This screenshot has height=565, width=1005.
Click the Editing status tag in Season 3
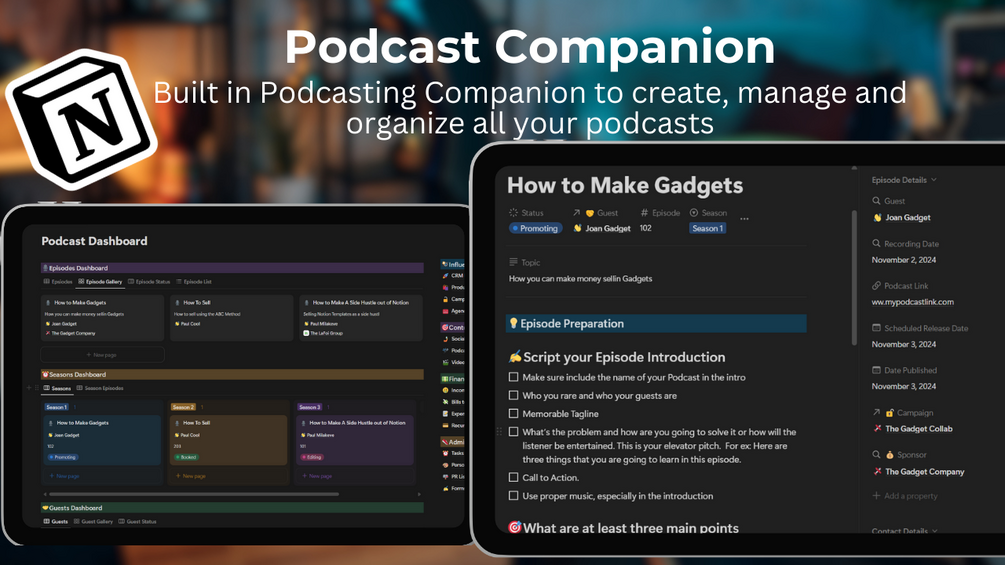pyautogui.click(x=312, y=457)
